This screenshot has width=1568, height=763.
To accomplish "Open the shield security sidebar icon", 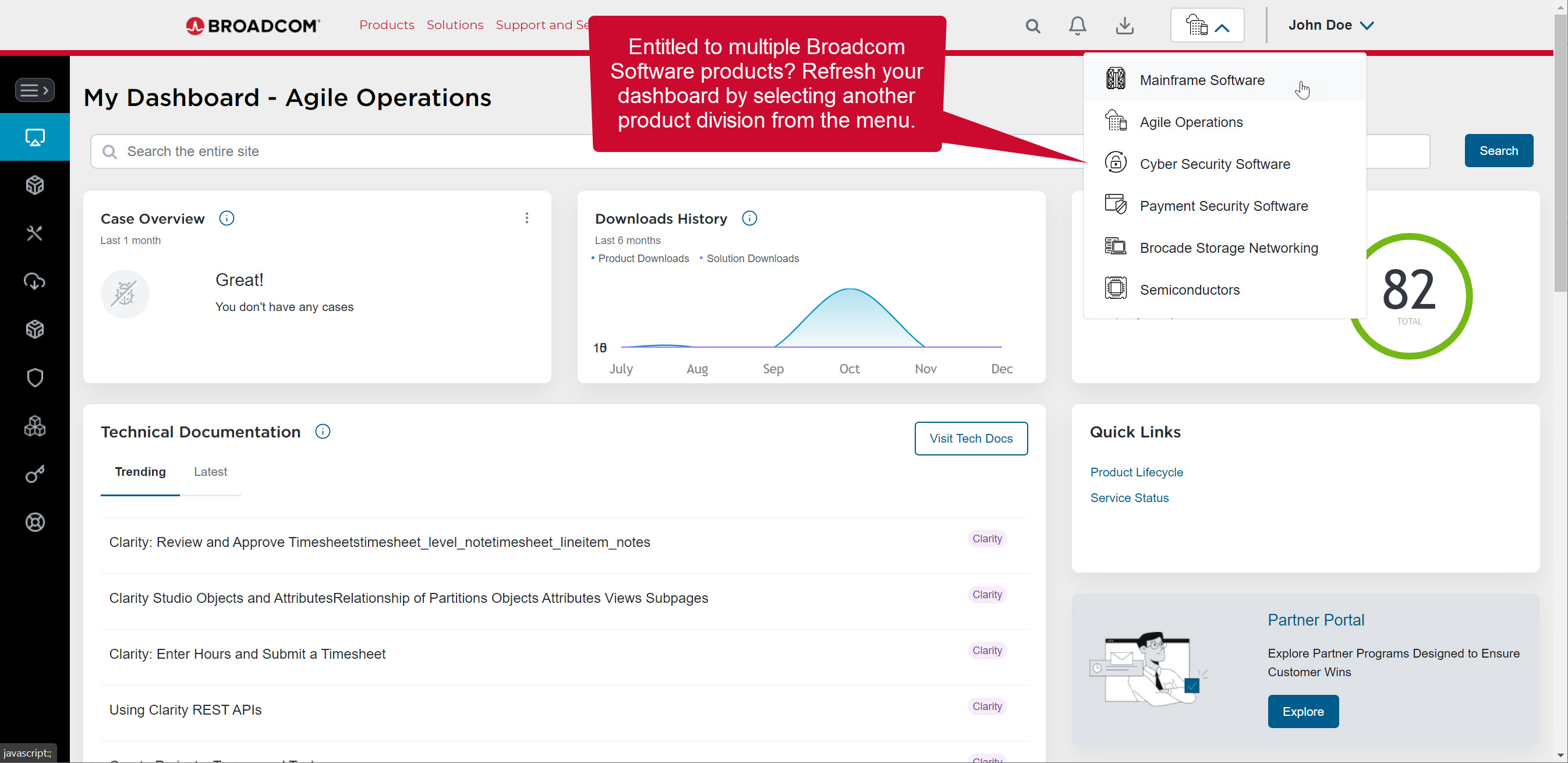I will 35,377.
